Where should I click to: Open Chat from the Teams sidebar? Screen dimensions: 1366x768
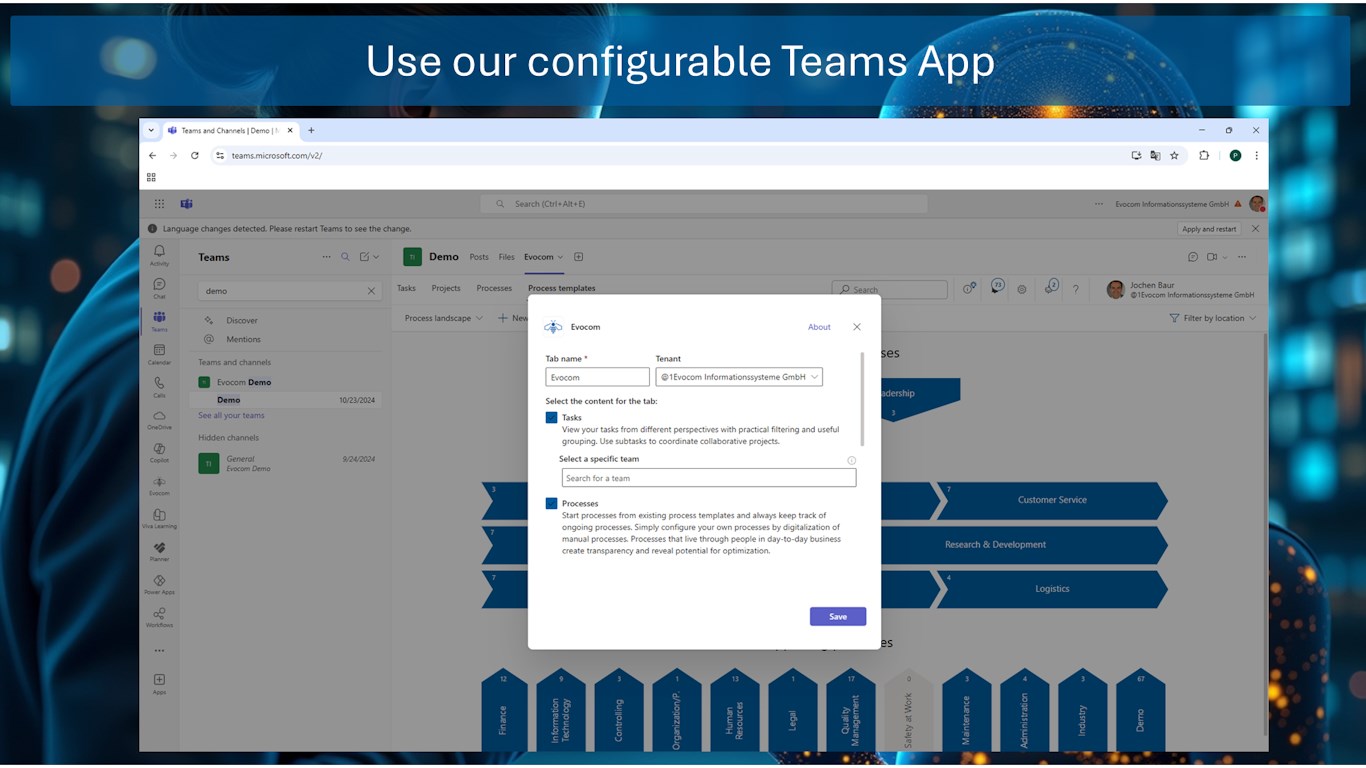tap(159, 288)
